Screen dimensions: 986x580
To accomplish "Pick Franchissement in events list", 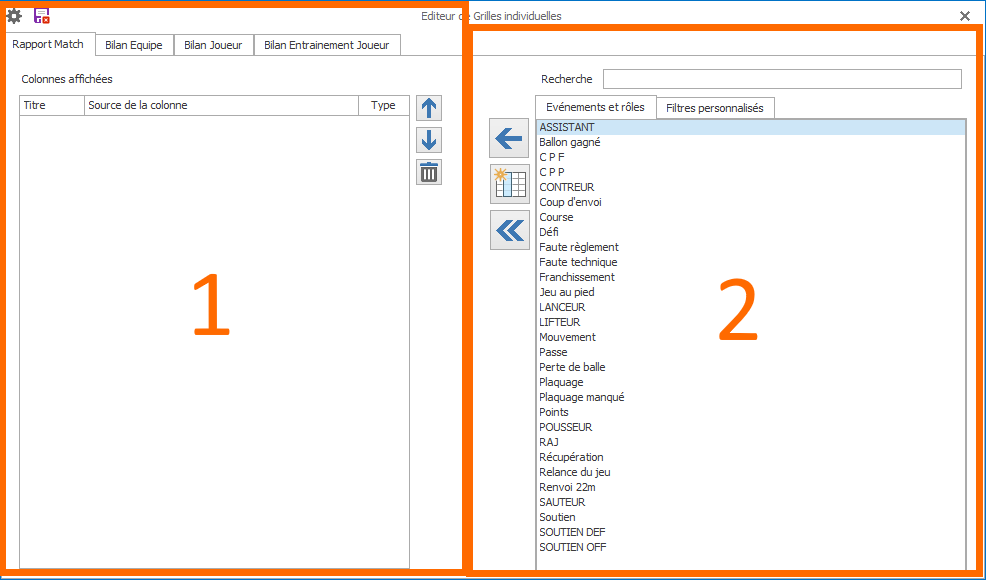I will point(576,277).
